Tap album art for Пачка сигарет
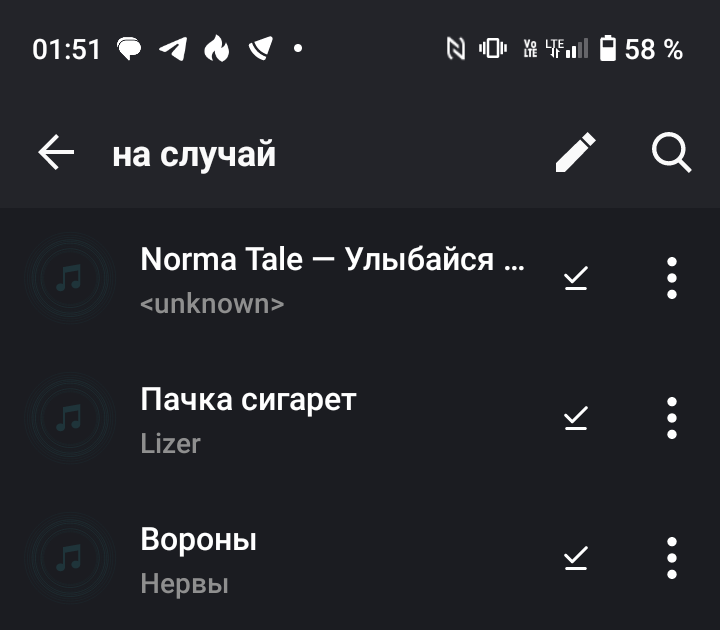Viewport: 720px width, 630px height. point(70,418)
